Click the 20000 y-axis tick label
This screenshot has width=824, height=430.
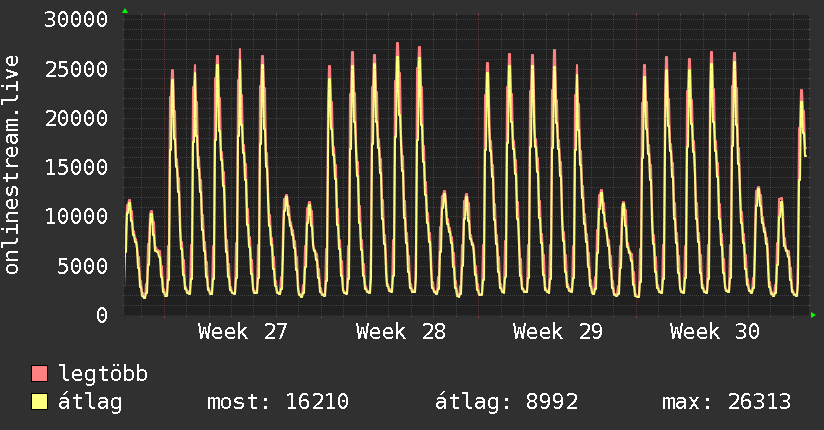click(76, 118)
